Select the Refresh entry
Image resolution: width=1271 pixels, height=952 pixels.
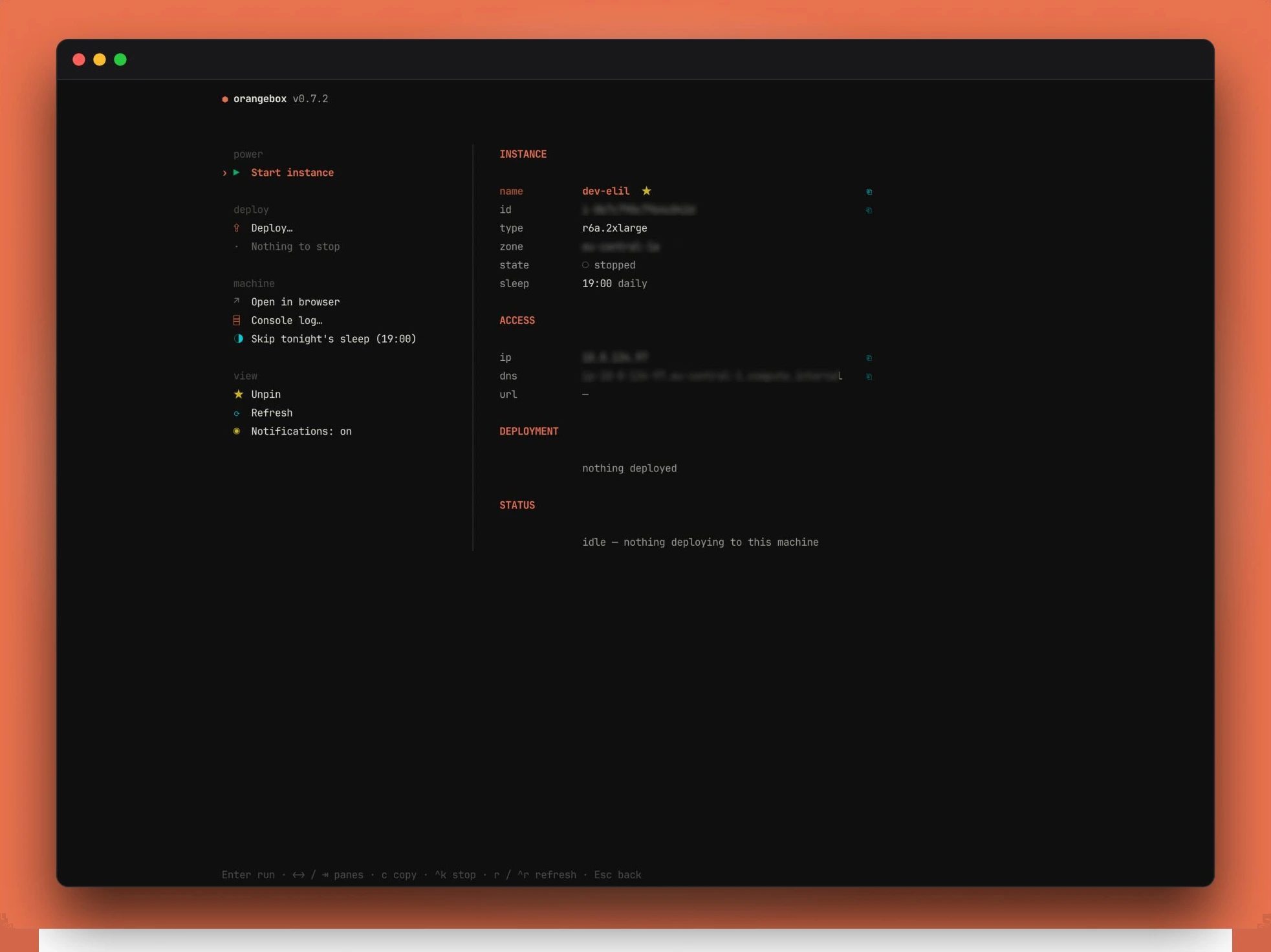[272, 413]
